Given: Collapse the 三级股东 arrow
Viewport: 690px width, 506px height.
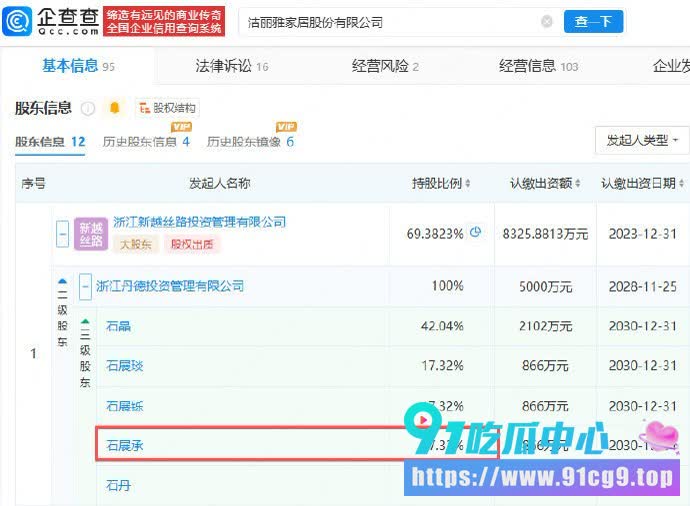Looking at the screenshot, I should click(x=85, y=321).
